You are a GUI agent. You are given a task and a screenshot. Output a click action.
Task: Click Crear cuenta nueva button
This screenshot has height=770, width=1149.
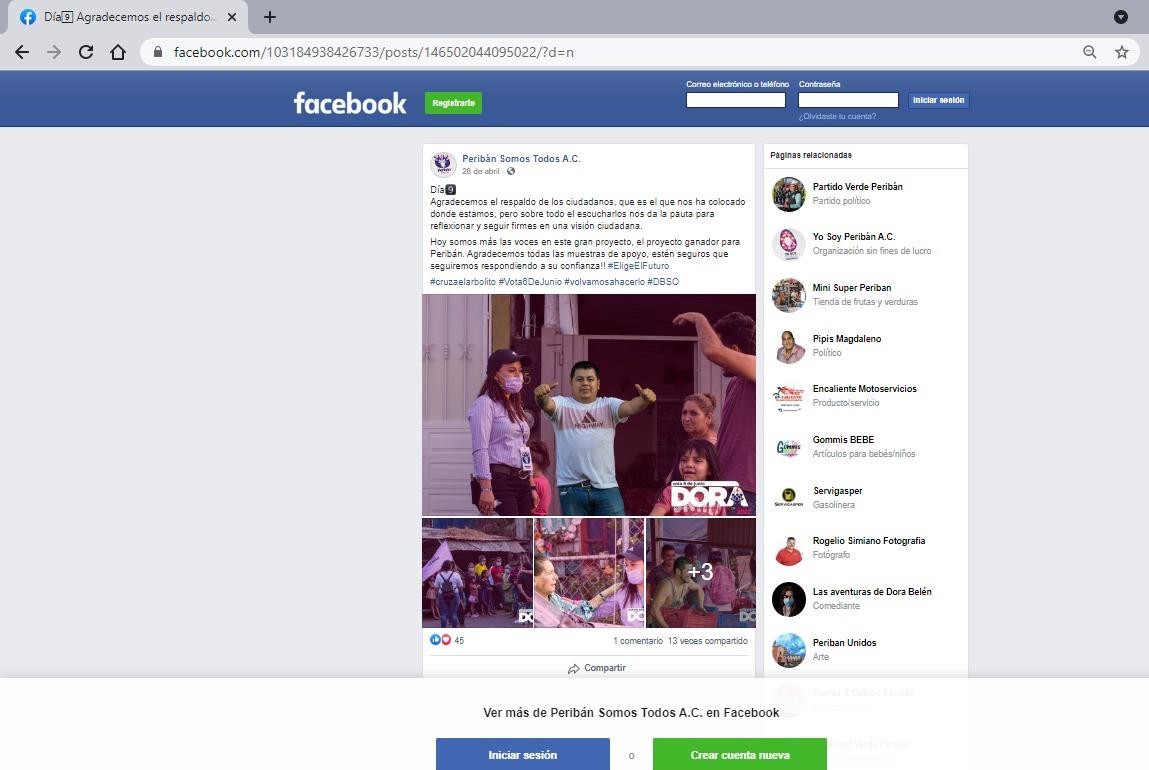(x=739, y=754)
